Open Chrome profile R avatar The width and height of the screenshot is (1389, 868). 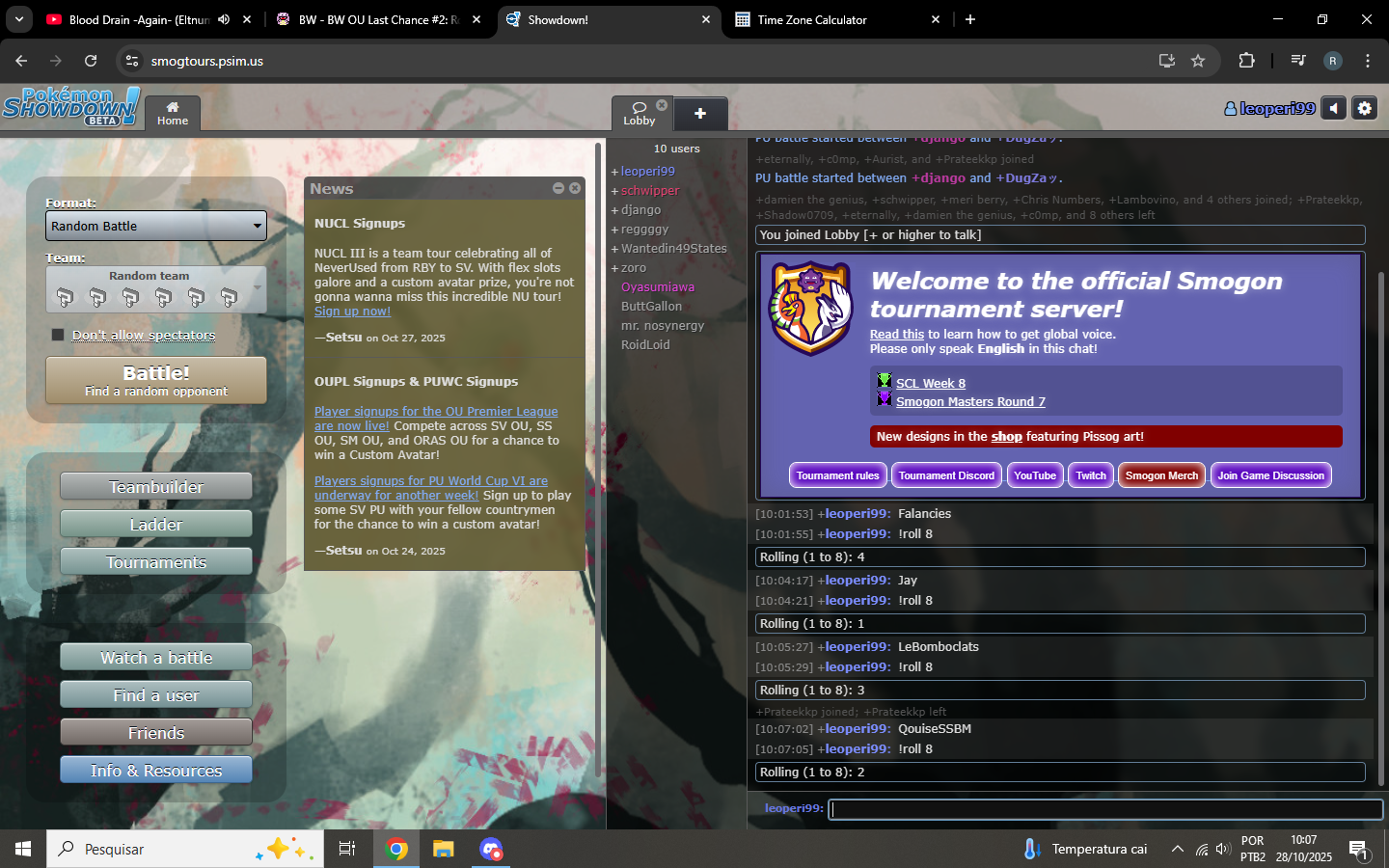tap(1333, 61)
